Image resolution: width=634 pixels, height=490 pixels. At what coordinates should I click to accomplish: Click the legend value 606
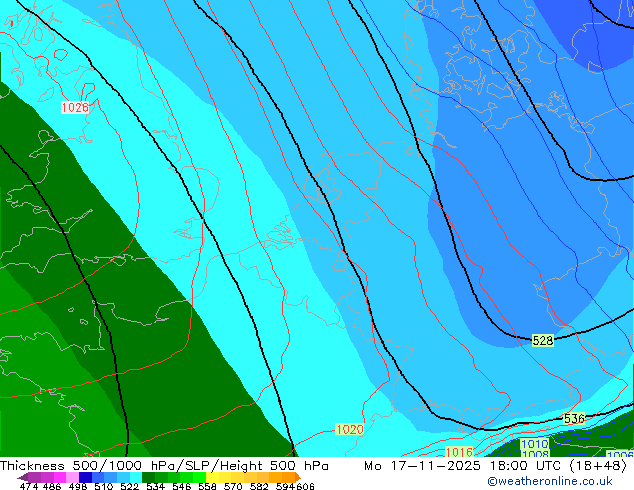tap(305, 486)
